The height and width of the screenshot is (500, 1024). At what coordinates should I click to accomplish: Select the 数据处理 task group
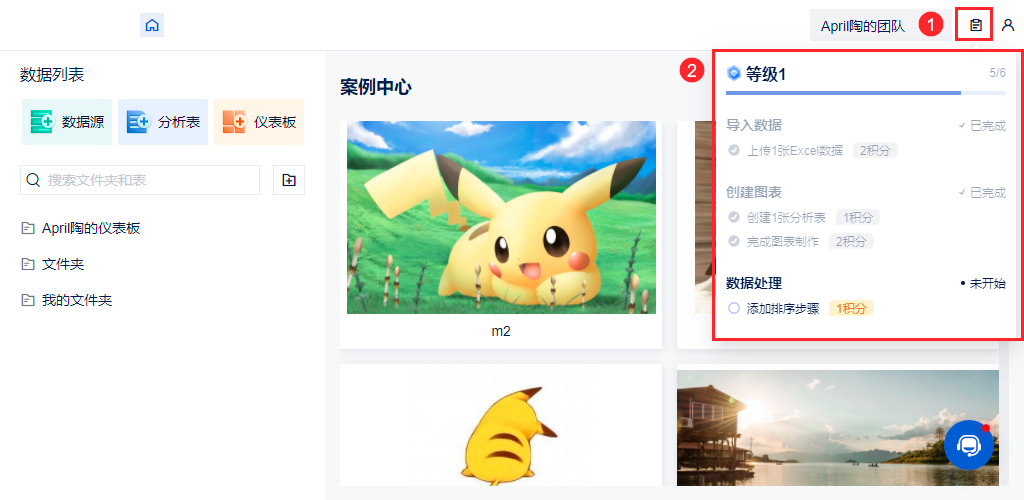click(754, 283)
